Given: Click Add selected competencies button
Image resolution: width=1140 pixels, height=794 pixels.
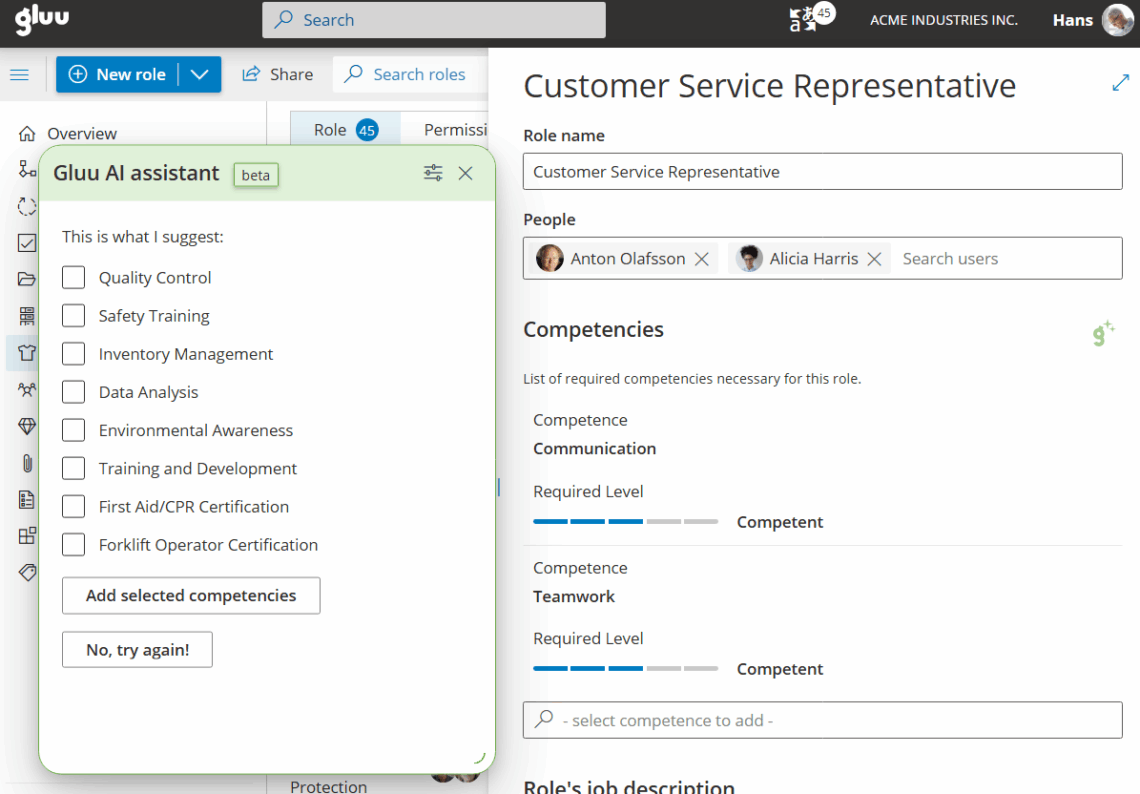Looking at the screenshot, I should tap(191, 595).
